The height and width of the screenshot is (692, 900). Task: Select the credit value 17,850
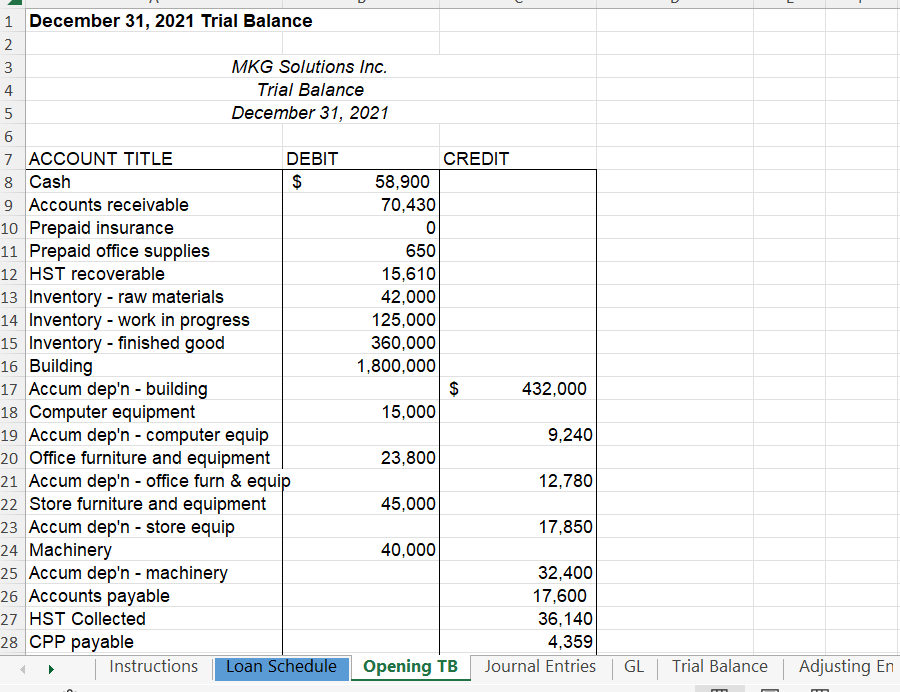click(x=518, y=527)
